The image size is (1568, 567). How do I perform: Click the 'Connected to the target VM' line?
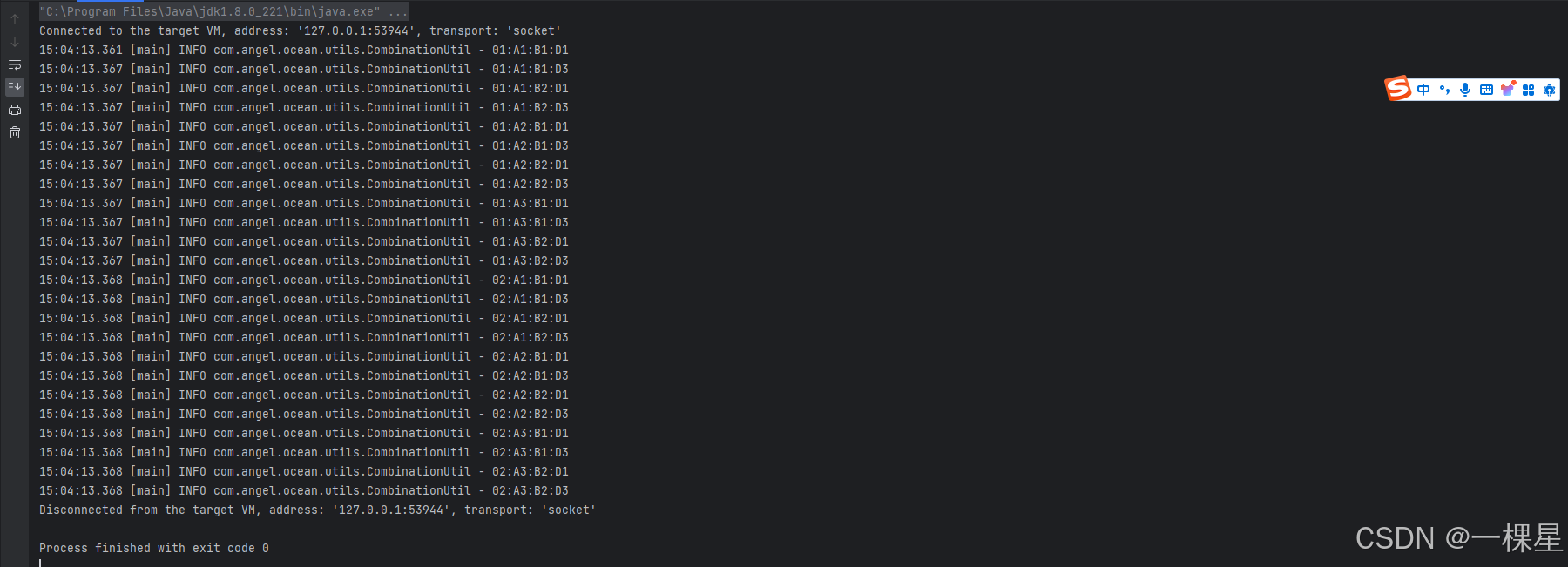click(301, 31)
